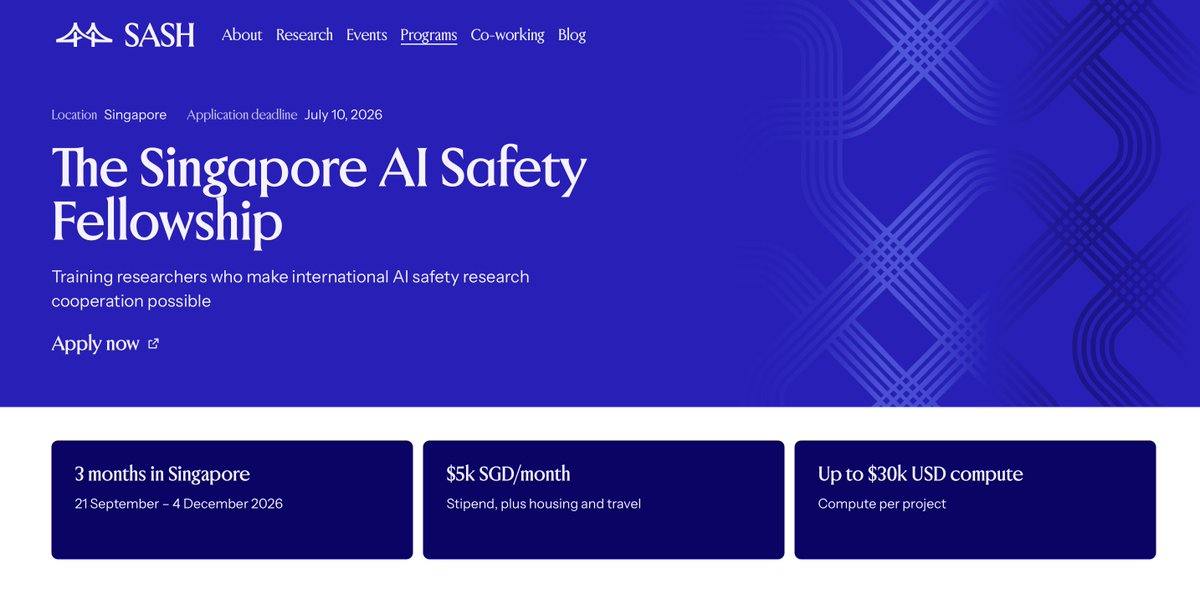Click the heading The Singapore AI Safety Fellowship
This screenshot has height=589, width=1200.
pos(319,195)
